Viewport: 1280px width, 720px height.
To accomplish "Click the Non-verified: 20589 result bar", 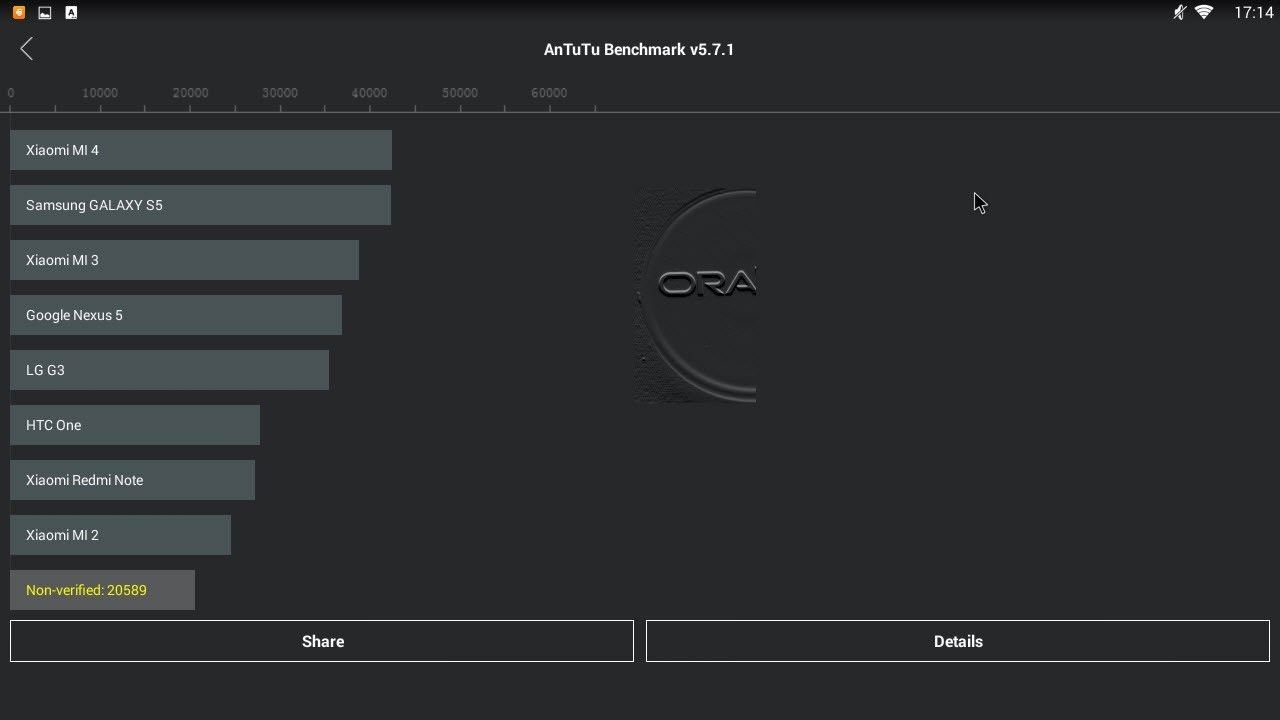I will pos(102,590).
